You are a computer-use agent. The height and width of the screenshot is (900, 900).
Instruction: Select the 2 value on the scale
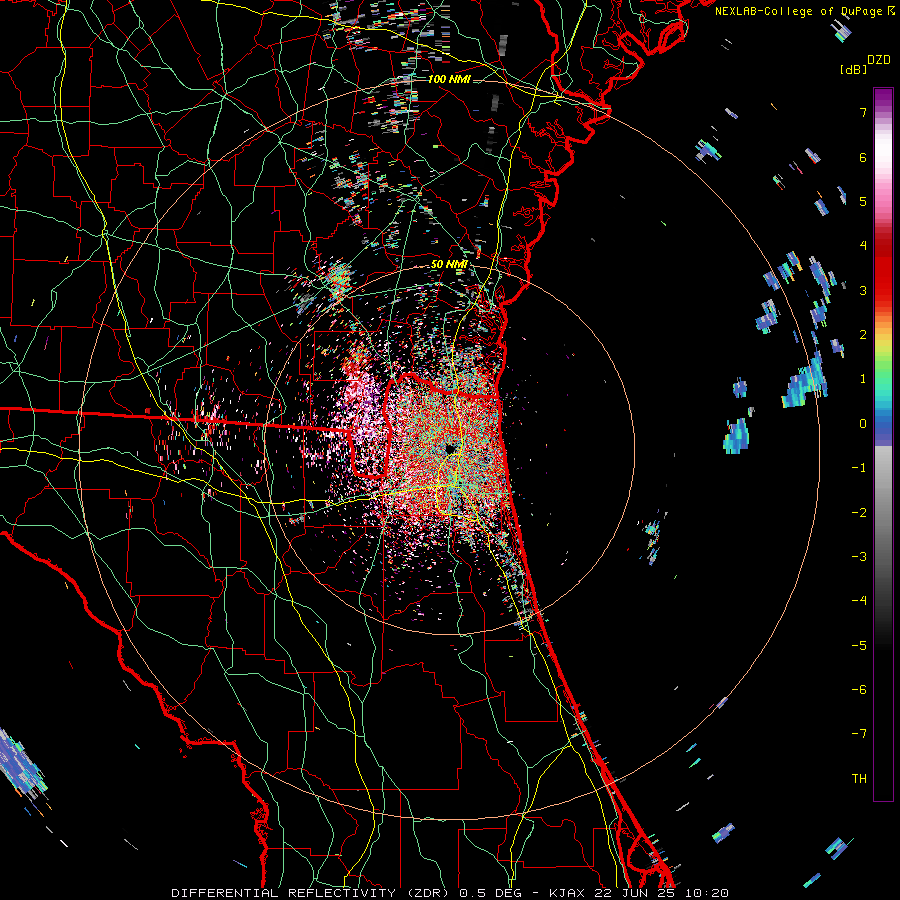click(863, 335)
